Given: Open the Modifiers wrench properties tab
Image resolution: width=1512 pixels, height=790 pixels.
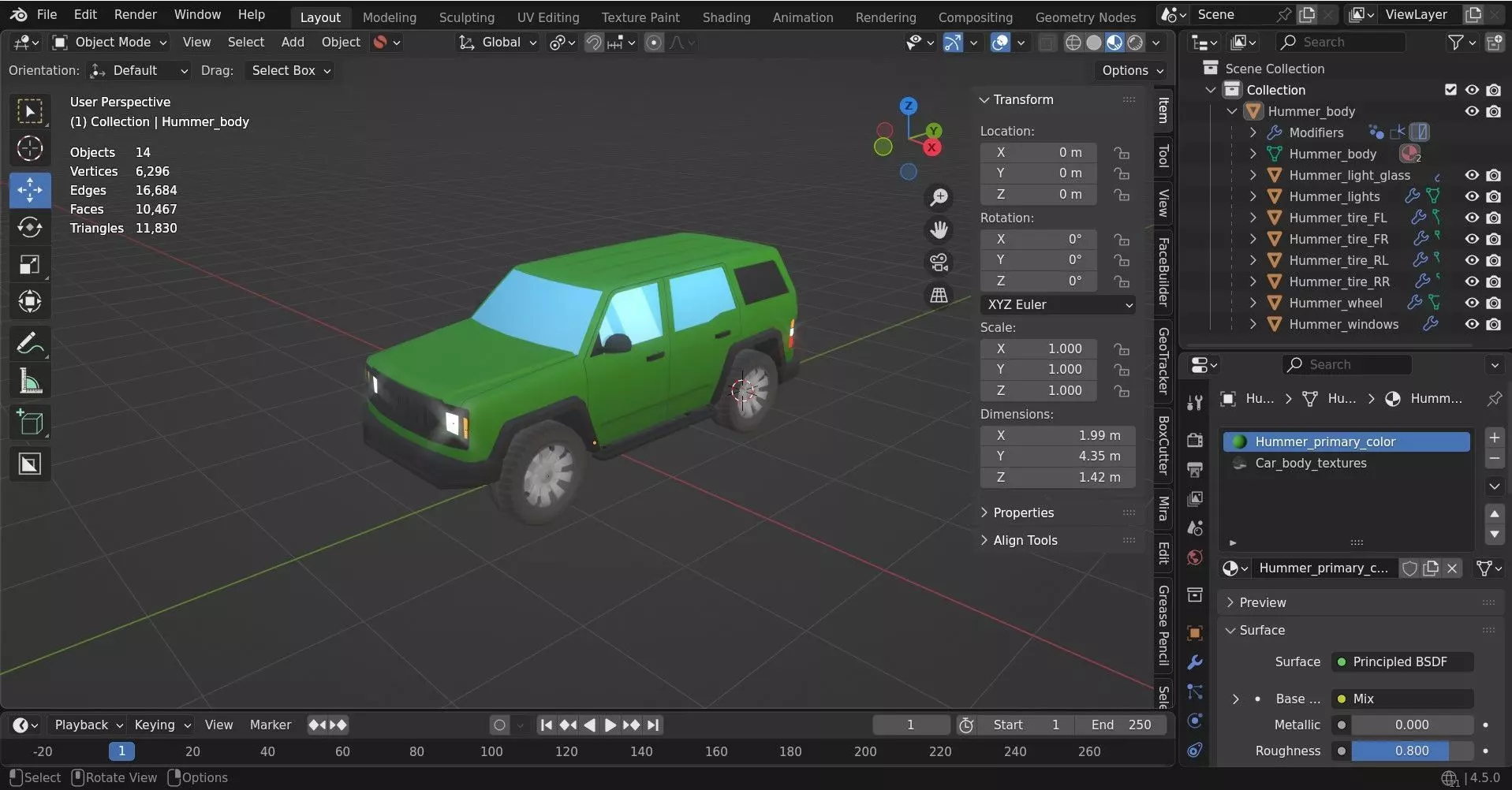Looking at the screenshot, I should click(1195, 662).
